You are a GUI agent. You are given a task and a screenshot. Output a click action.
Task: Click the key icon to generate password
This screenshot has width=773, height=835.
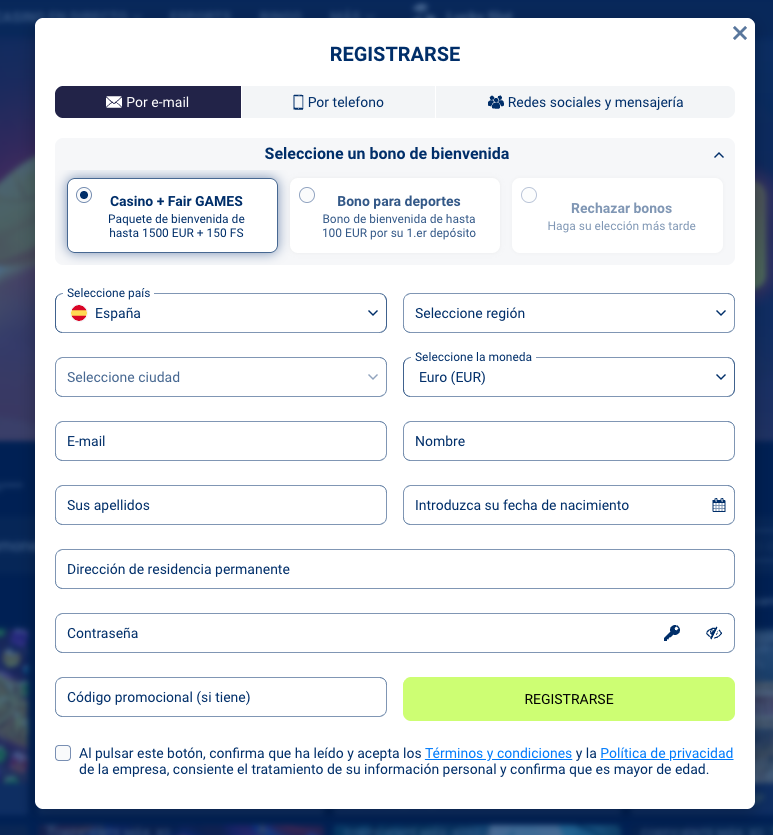pyautogui.click(x=671, y=633)
